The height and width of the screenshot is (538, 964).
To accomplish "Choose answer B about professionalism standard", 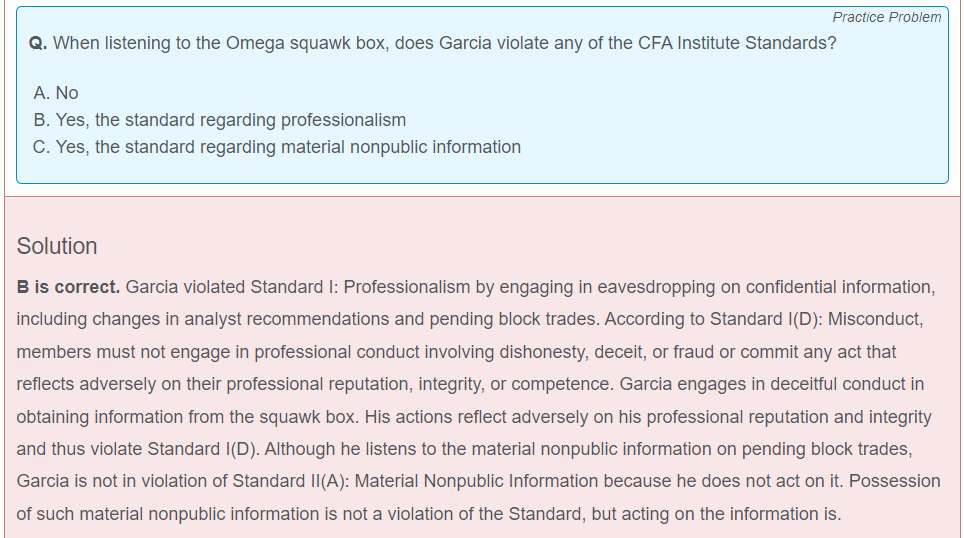I will tap(219, 120).
